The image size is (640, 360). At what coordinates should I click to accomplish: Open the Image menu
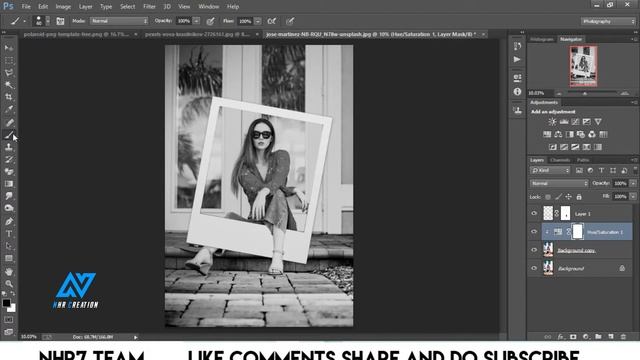pos(63,7)
